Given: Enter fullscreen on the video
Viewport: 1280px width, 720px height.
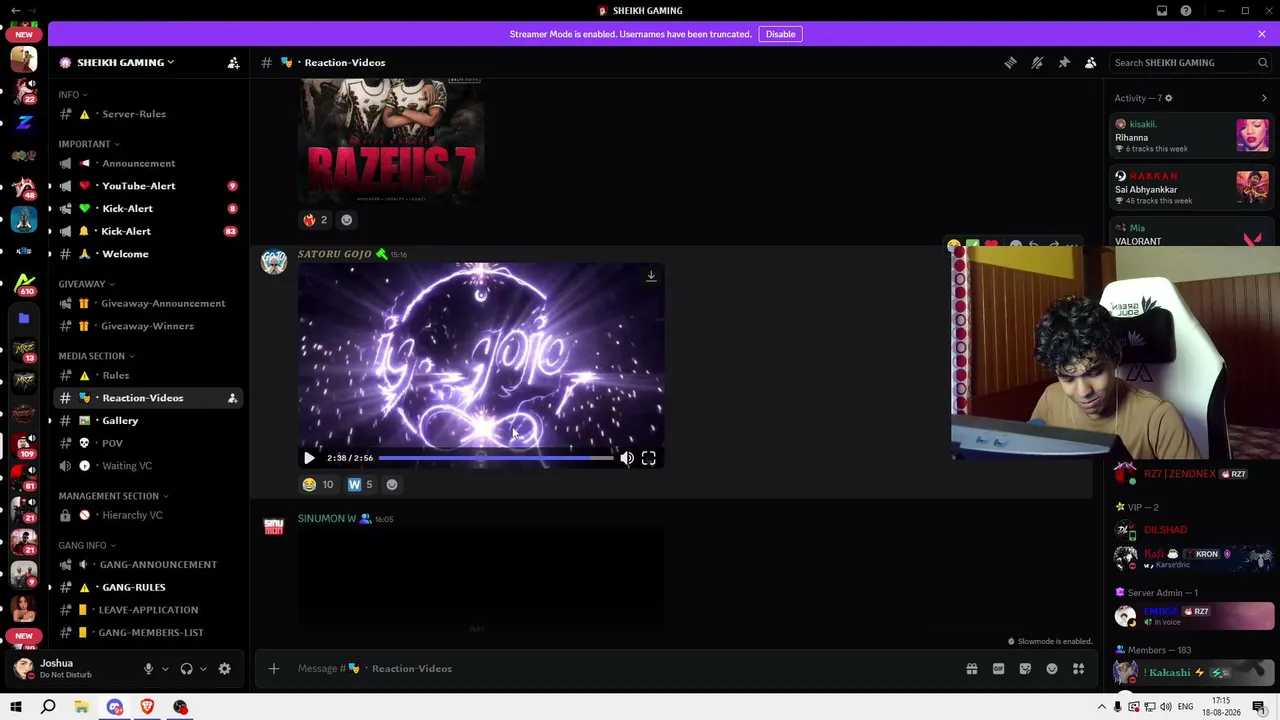Looking at the screenshot, I should click(x=649, y=458).
